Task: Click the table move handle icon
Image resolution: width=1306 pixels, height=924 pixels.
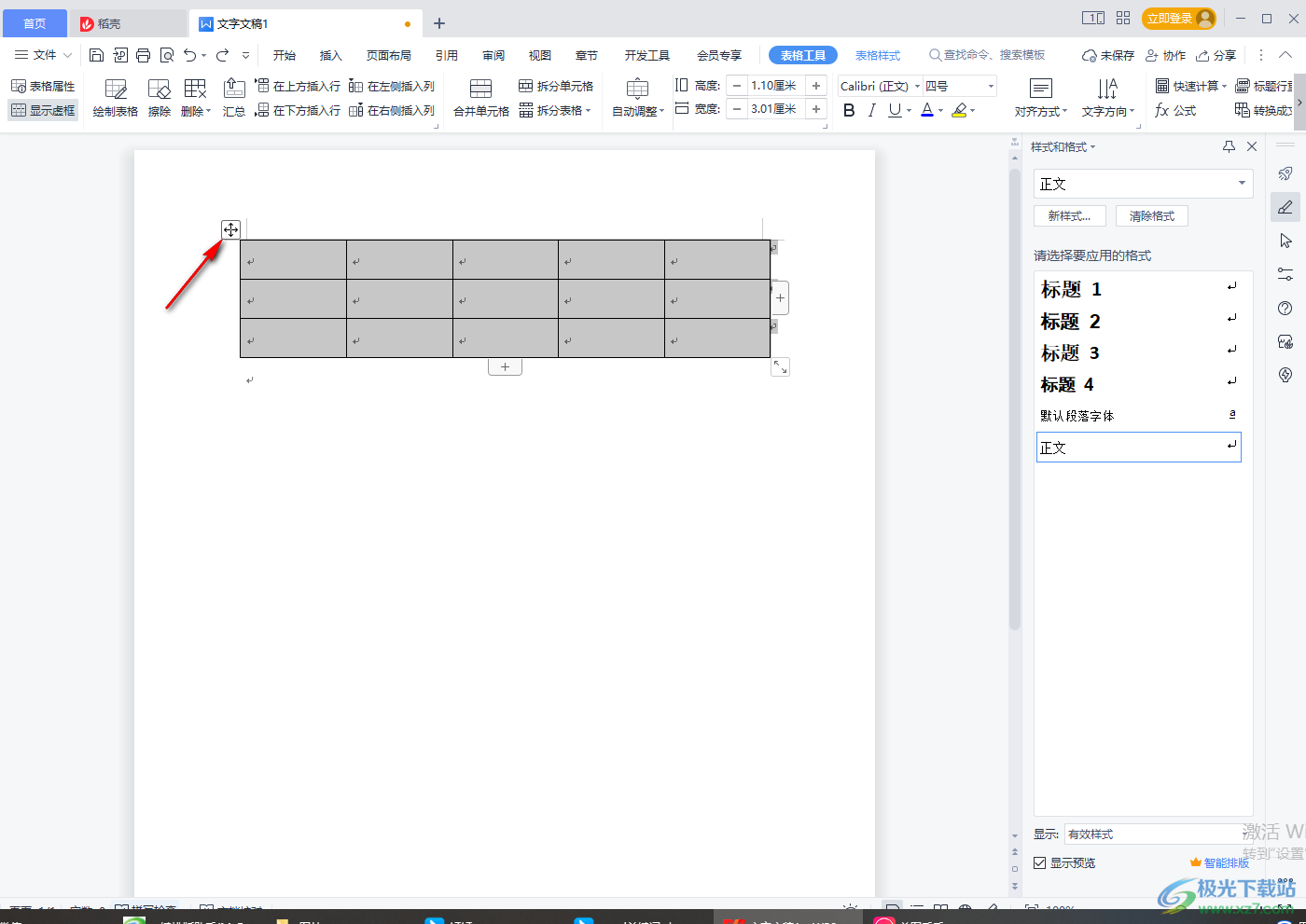Action: coord(230,229)
